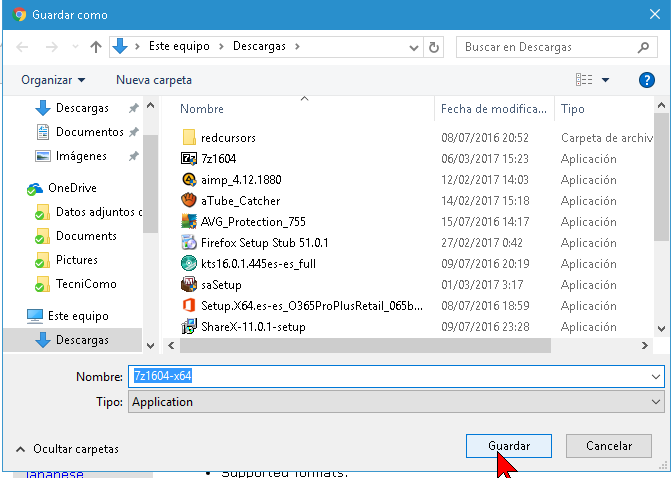Select the aimp_4.12.1880 icon
Screen dimensions: 671x478
pos(189,180)
